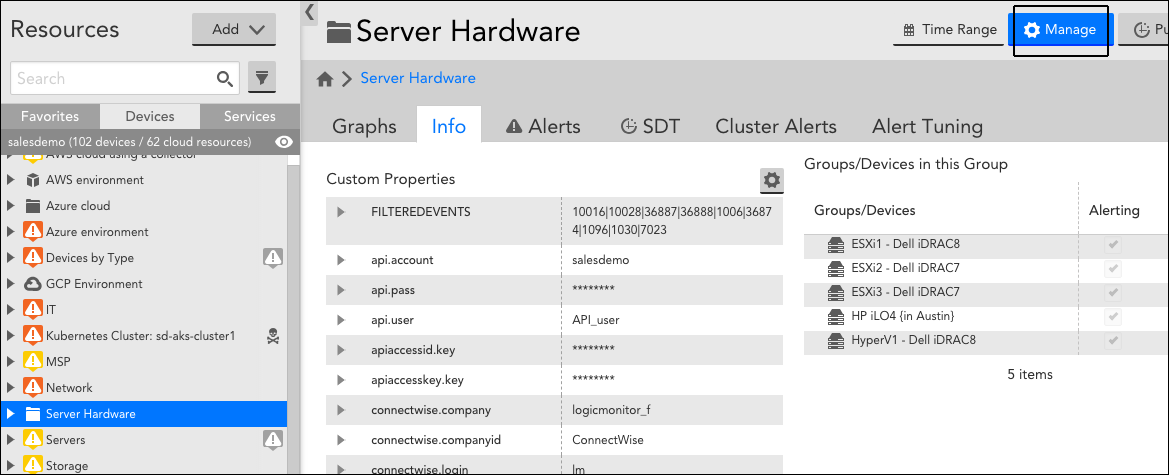Click the home breadcrumb icon
Image resolution: width=1169 pixels, height=475 pixels.
[x=324, y=79]
